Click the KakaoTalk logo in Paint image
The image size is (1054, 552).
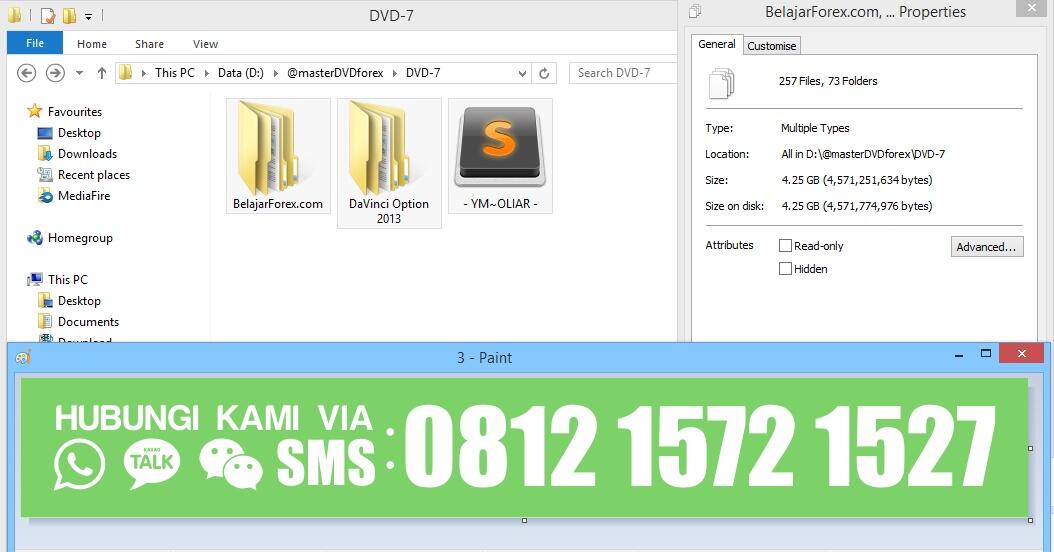(152, 463)
